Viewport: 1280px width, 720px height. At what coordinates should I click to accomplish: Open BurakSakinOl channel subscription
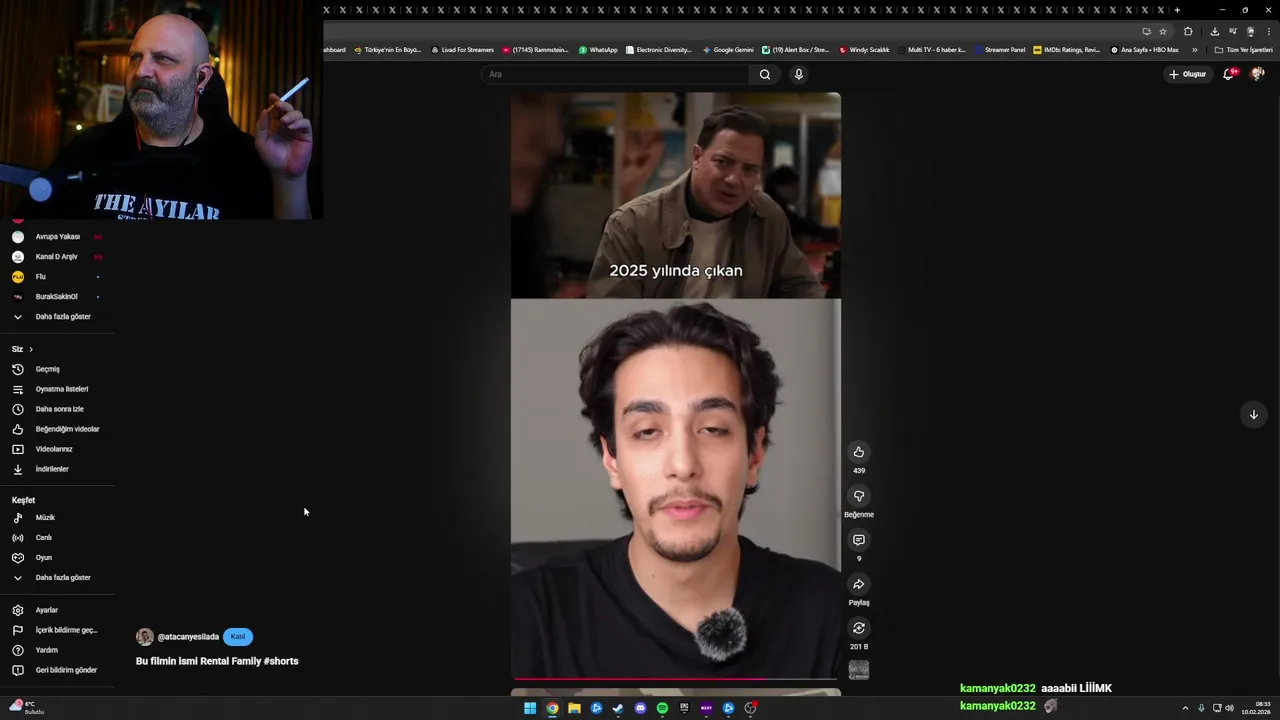(x=58, y=297)
